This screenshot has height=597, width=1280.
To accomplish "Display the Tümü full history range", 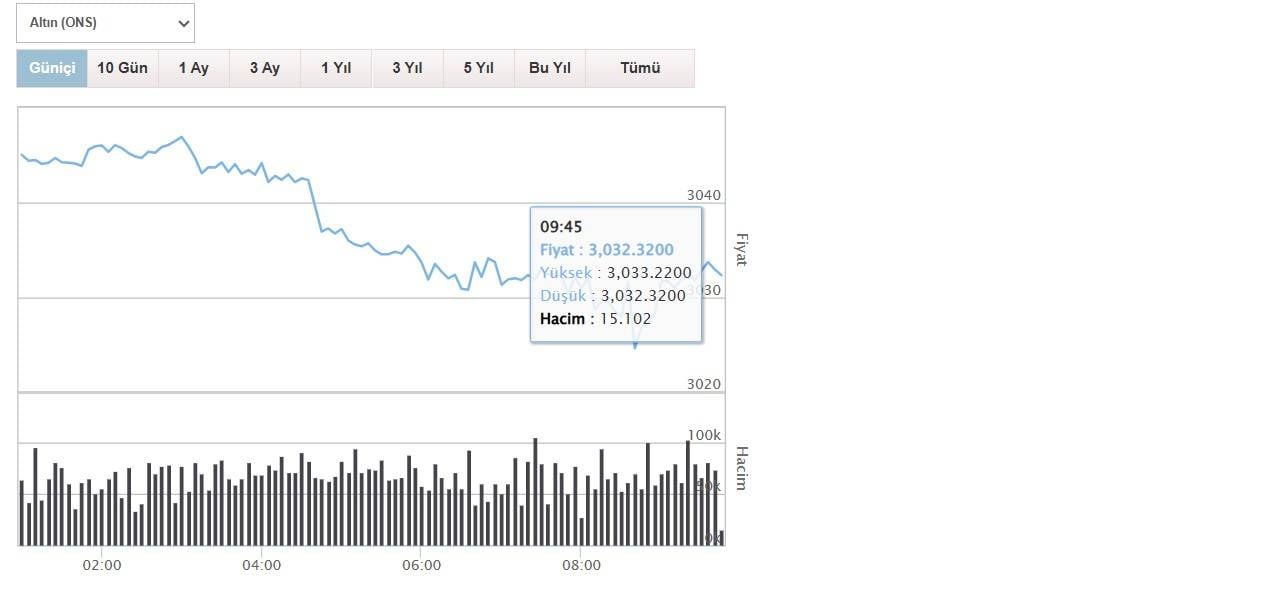I will tap(640, 68).
